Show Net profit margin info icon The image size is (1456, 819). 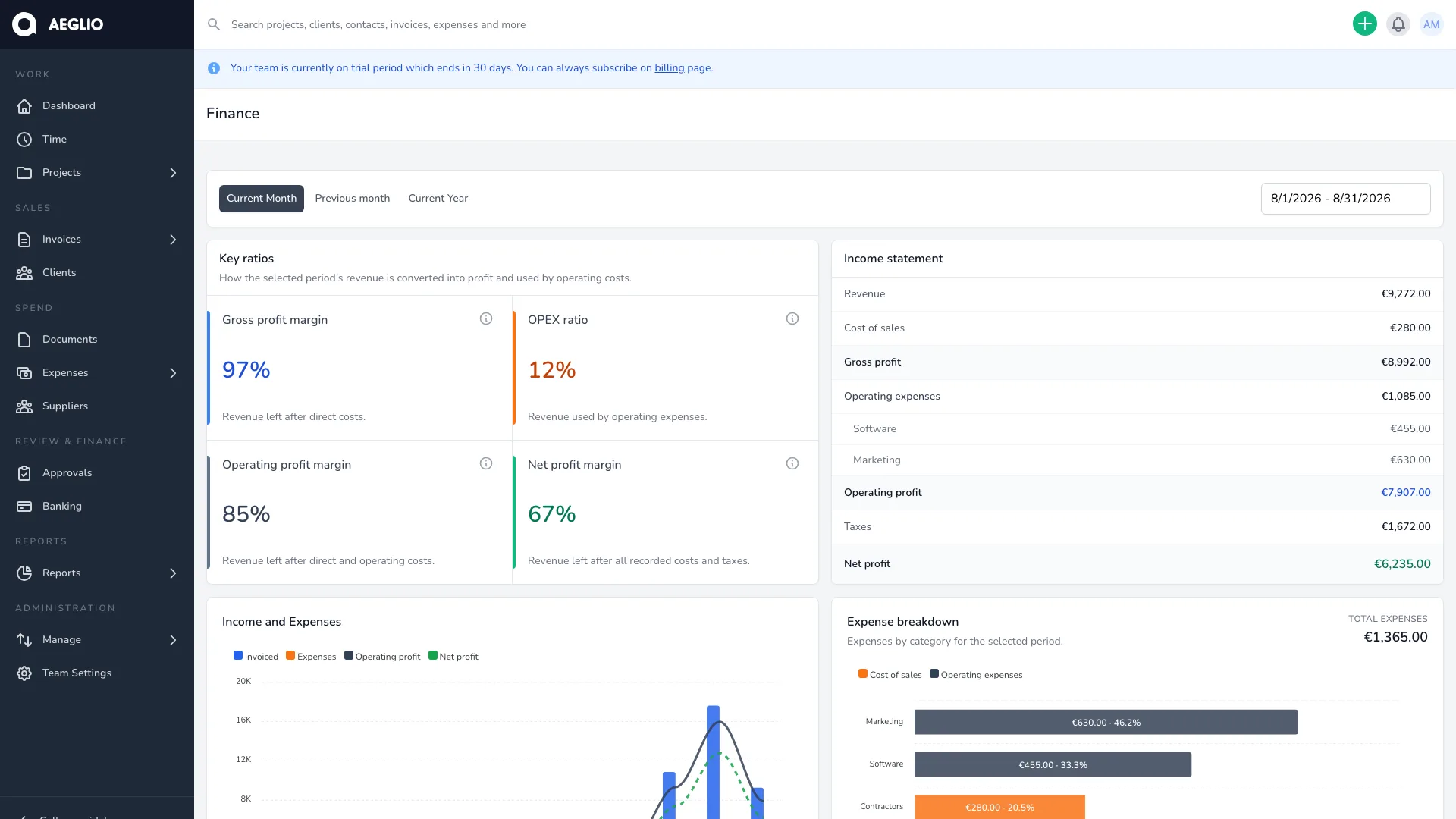(x=792, y=463)
